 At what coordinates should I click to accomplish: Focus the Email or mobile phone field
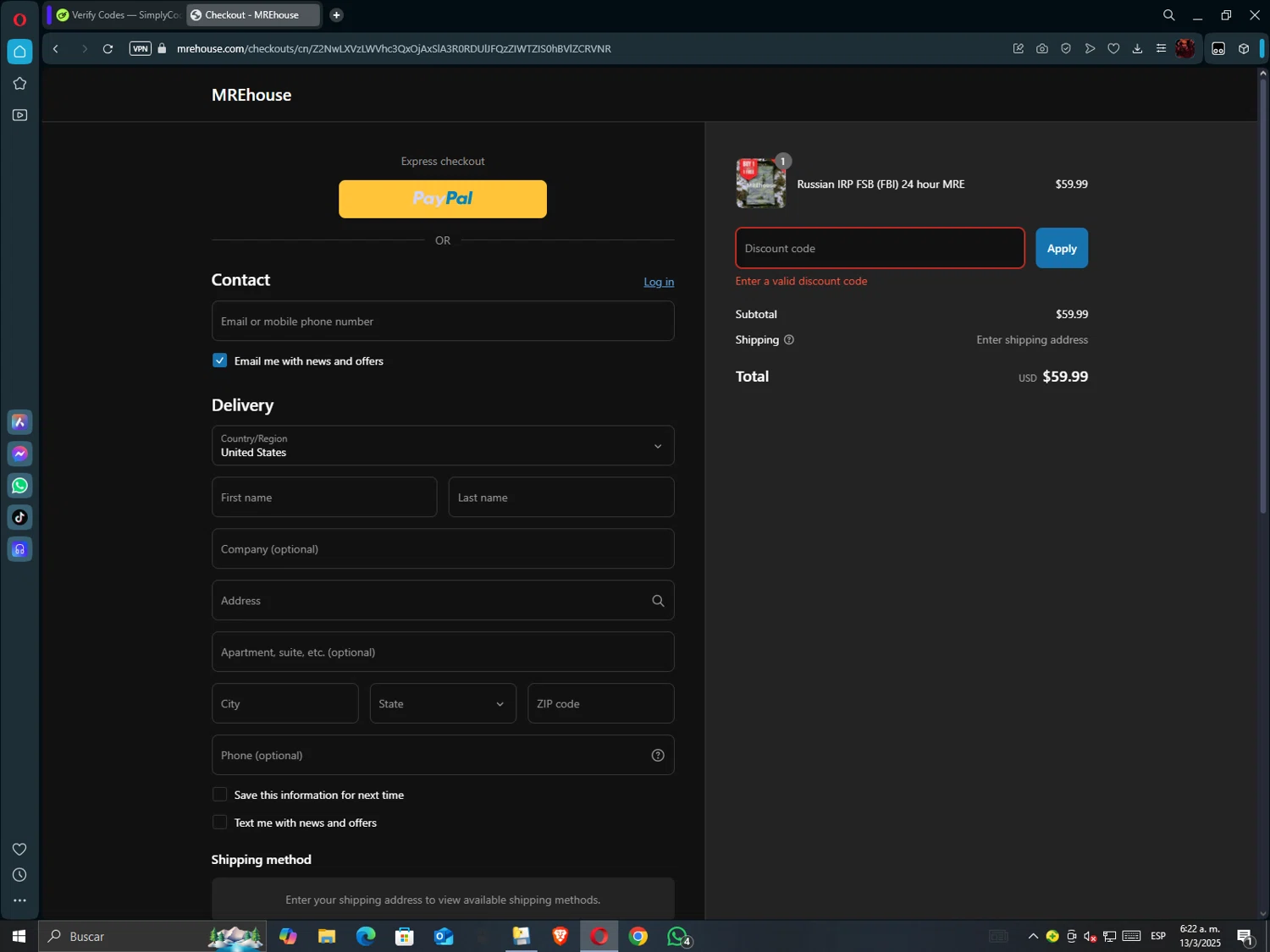[x=443, y=322]
